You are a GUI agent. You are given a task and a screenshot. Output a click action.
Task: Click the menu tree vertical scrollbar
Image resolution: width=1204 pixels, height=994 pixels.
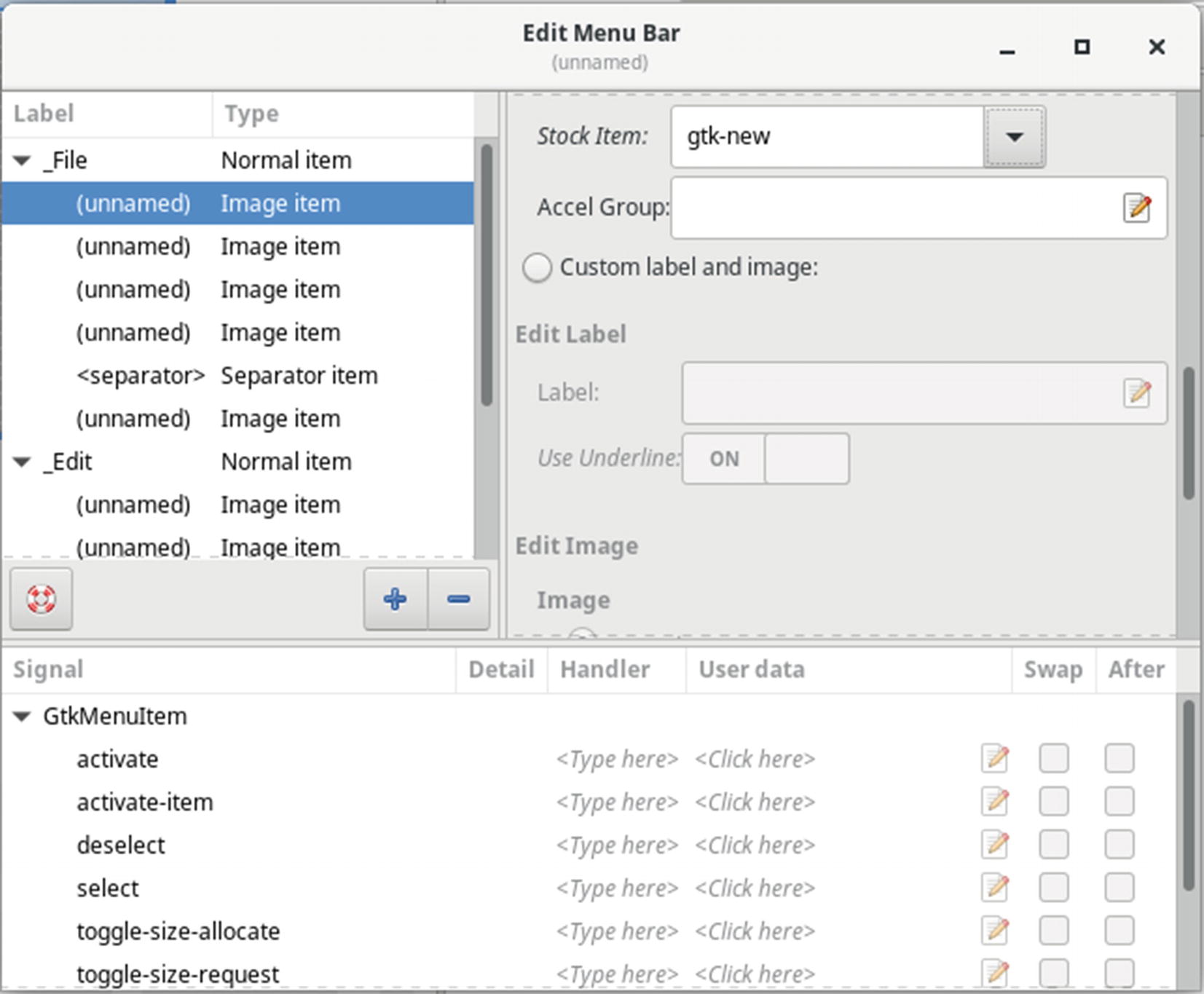(487, 277)
